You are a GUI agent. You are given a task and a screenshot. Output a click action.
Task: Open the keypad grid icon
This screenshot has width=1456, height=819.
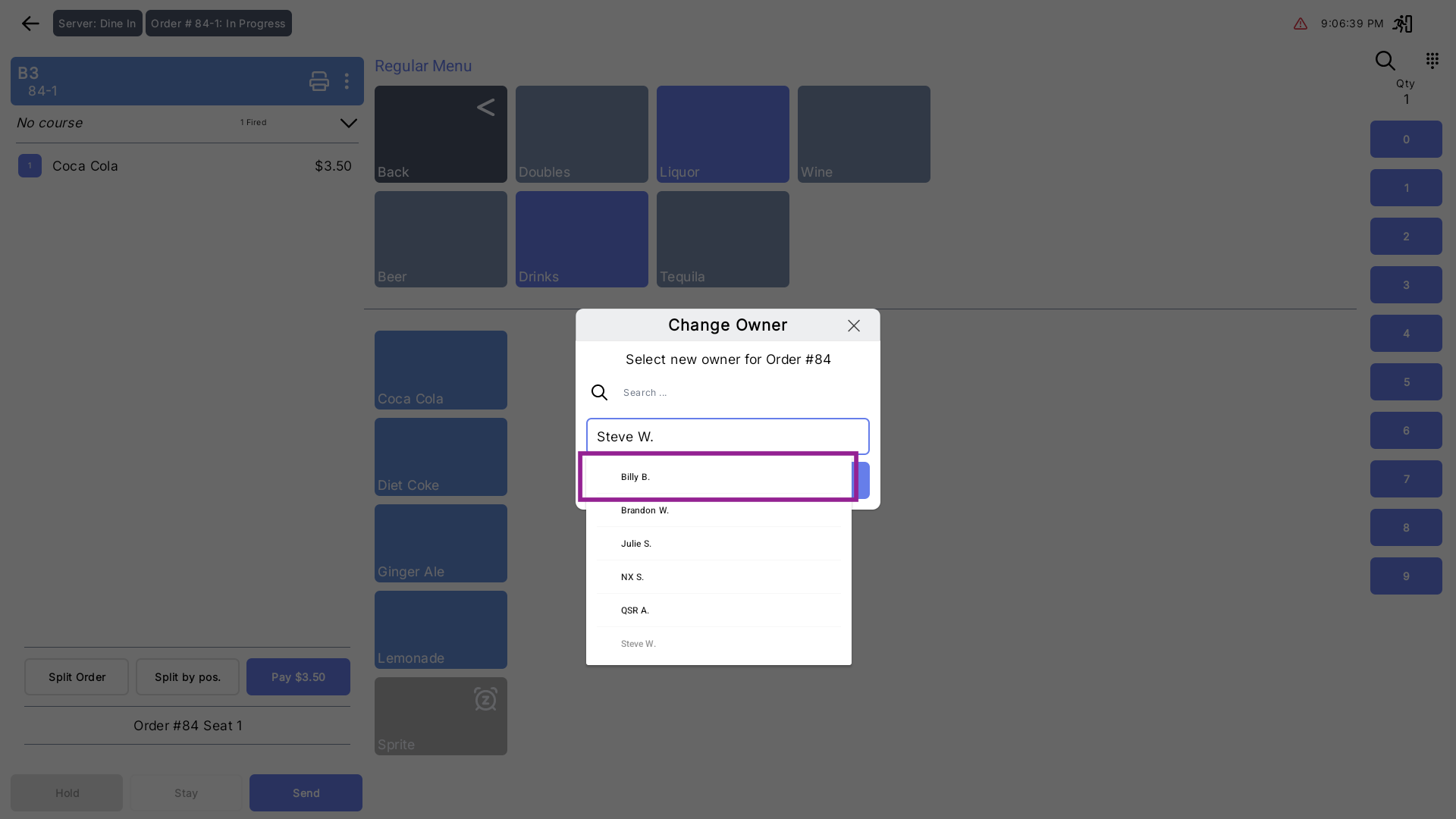[1432, 61]
